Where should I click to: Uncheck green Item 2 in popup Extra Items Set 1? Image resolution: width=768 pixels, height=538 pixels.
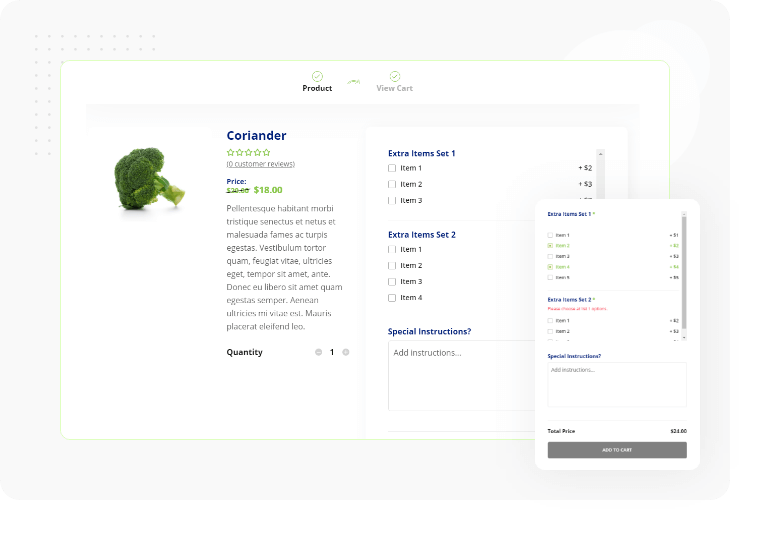(550, 245)
